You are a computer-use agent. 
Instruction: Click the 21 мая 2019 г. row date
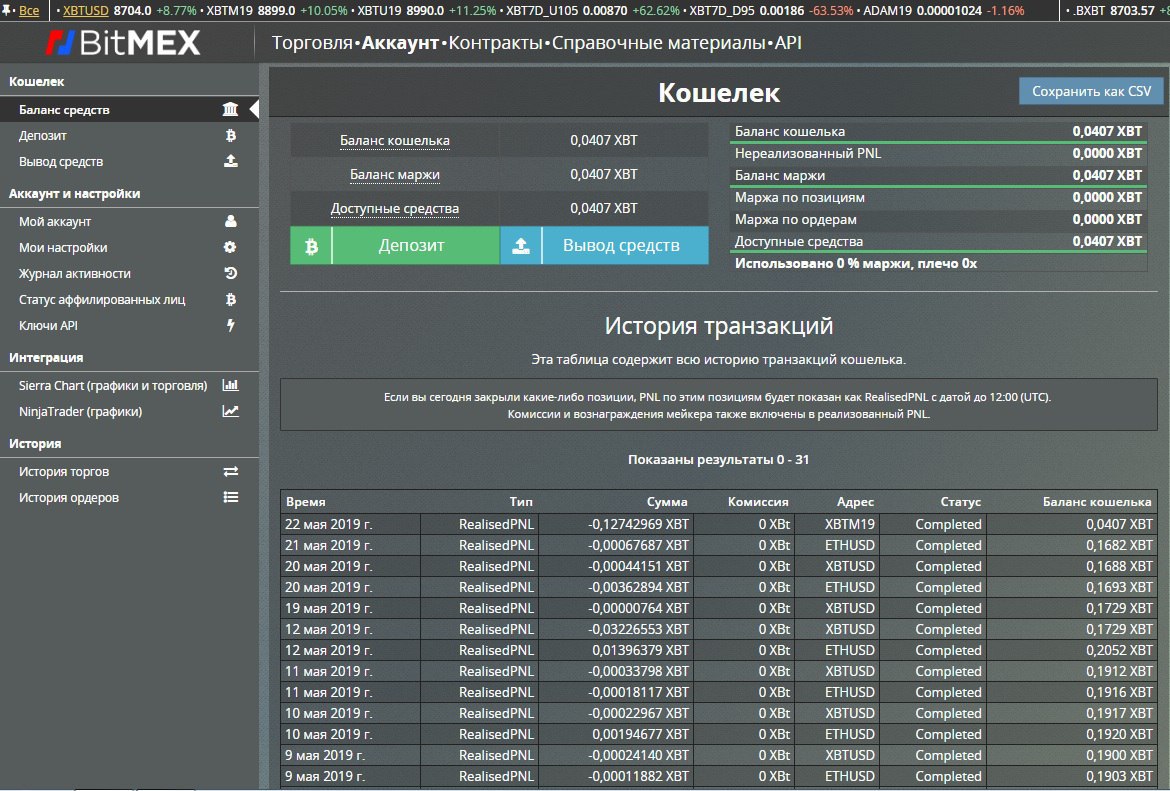coord(328,545)
